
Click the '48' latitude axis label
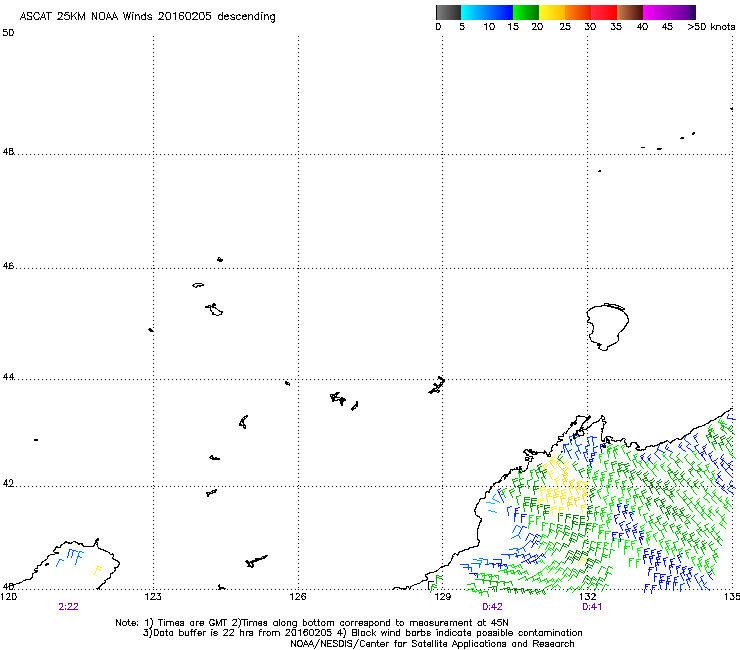[x=8, y=152]
